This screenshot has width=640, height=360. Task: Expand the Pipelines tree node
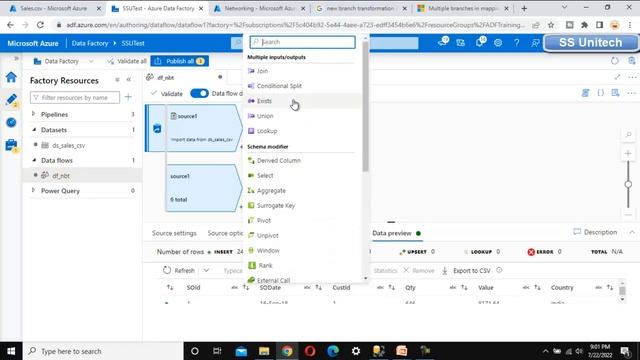point(33,114)
